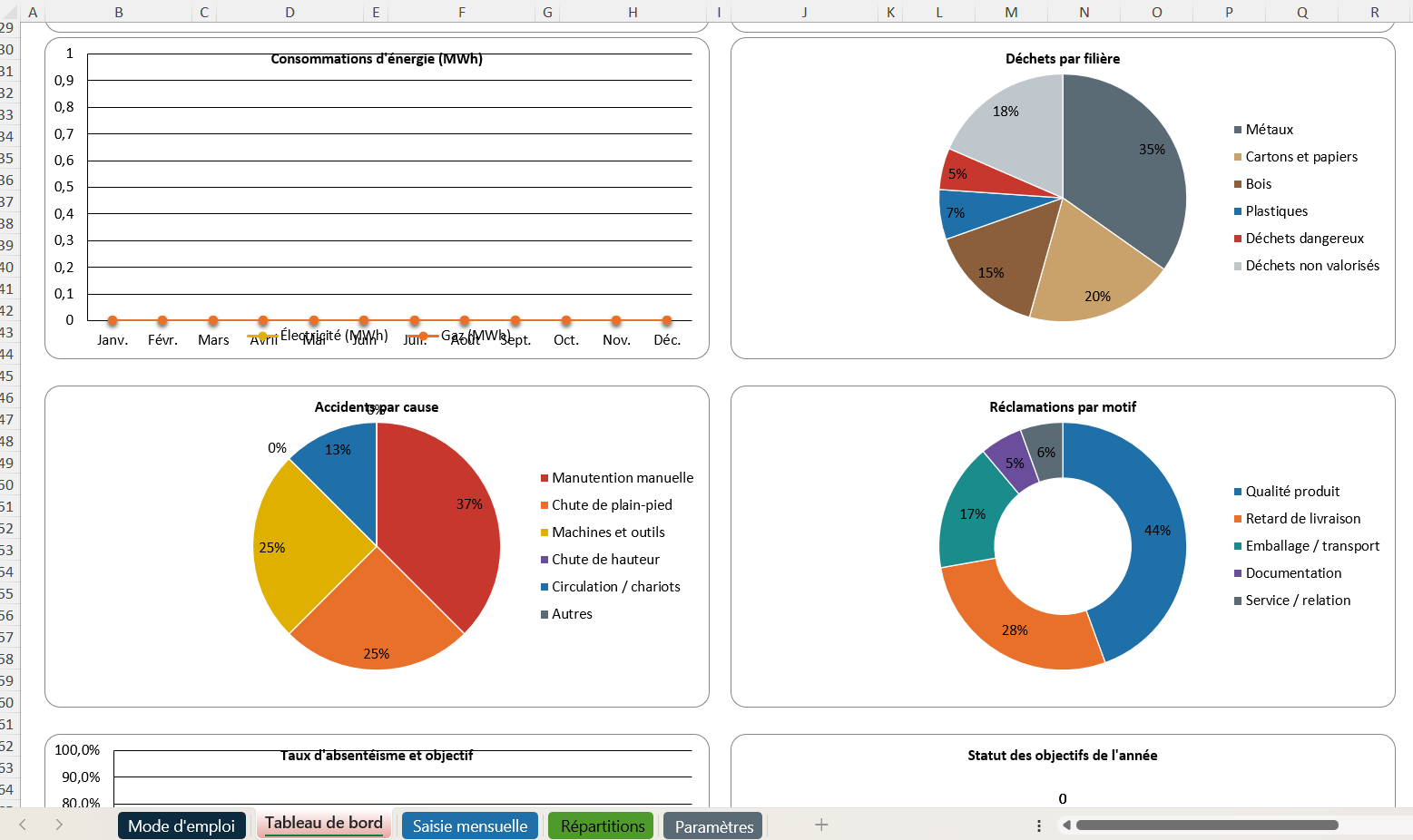This screenshot has width=1413, height=840.
Task: Select 'Statut des objectifs de l'année' title
Action: 1063,756
